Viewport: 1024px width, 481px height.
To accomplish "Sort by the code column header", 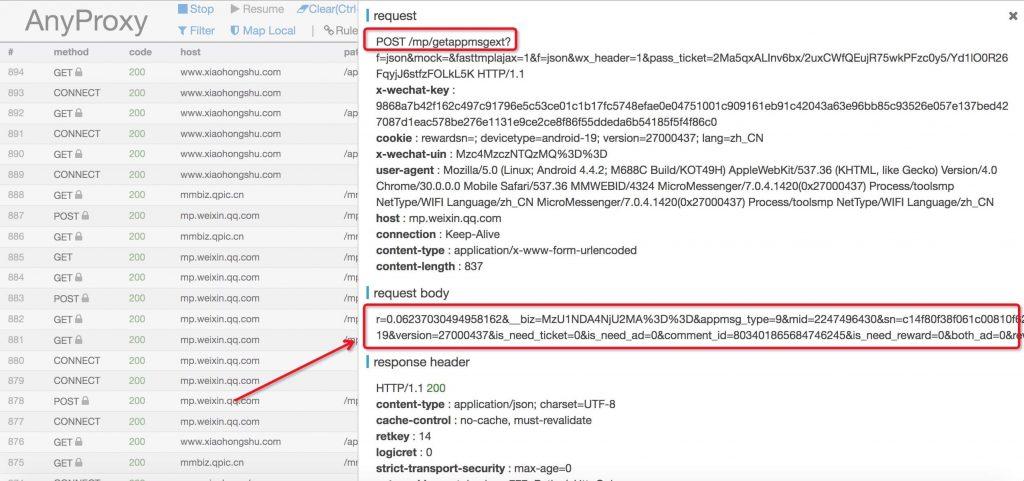I will pos(140,52).
